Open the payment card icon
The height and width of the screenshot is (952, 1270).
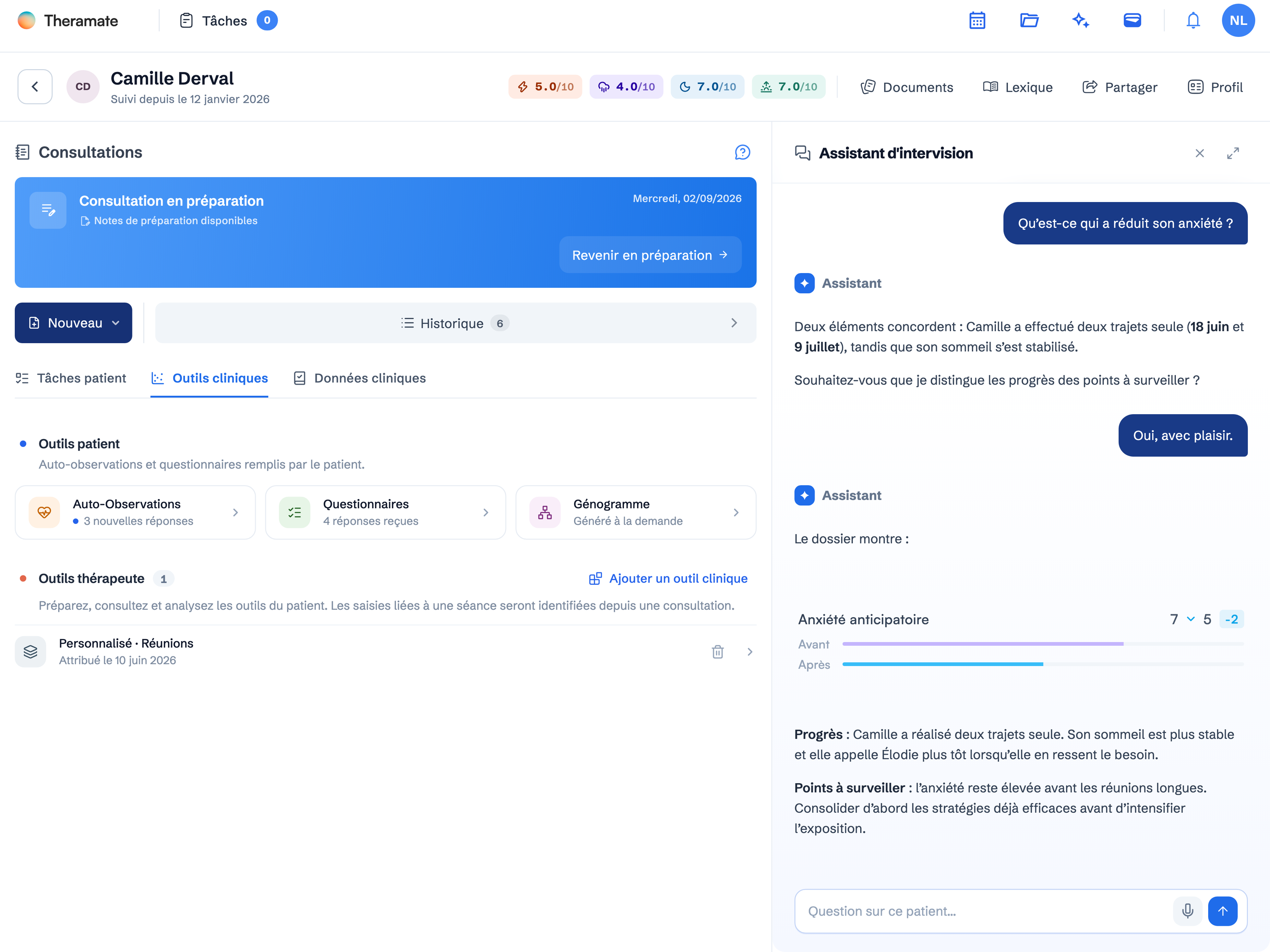coord(1132,21)
